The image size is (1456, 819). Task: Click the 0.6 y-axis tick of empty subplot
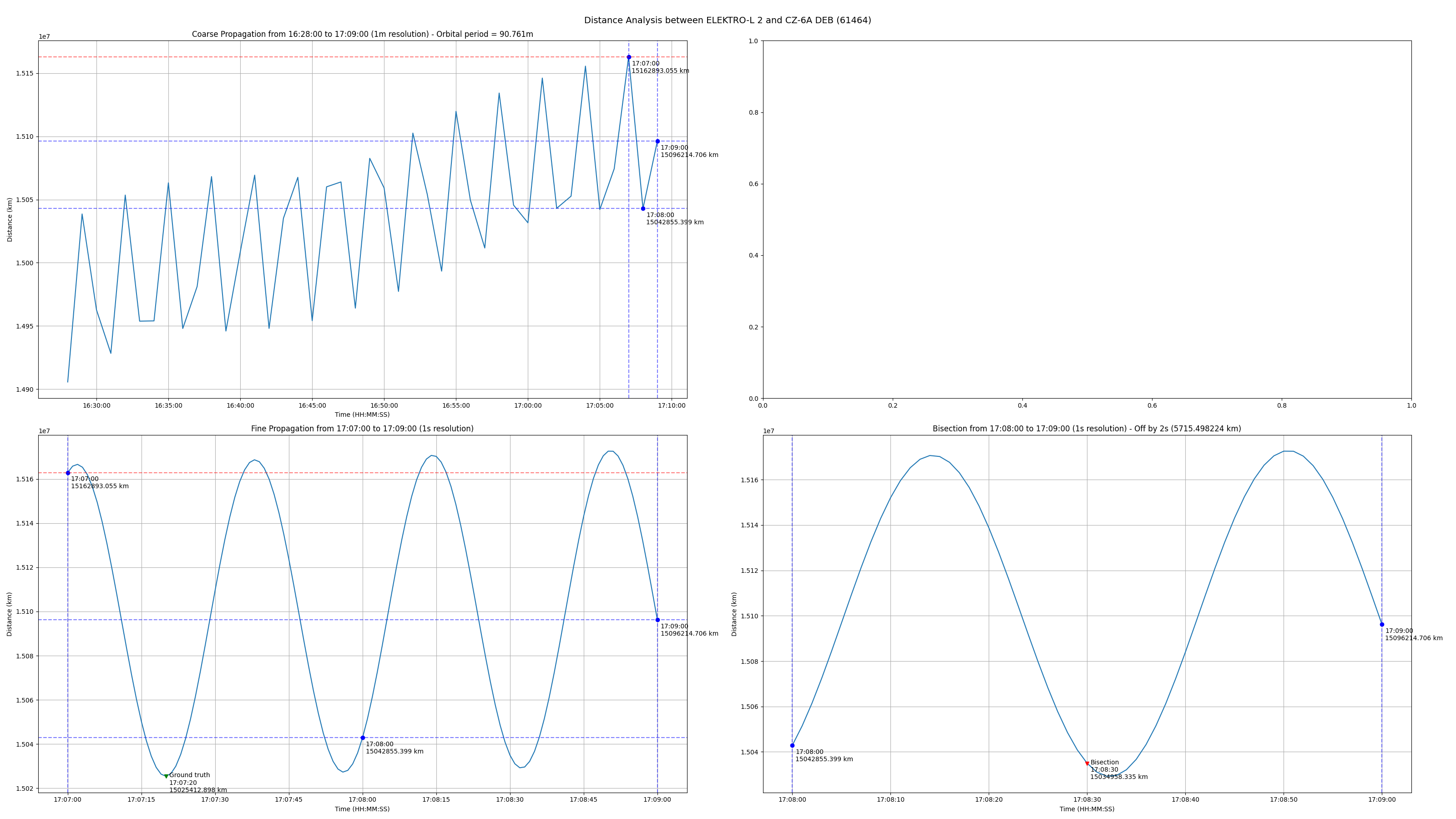tap(753, 184)
